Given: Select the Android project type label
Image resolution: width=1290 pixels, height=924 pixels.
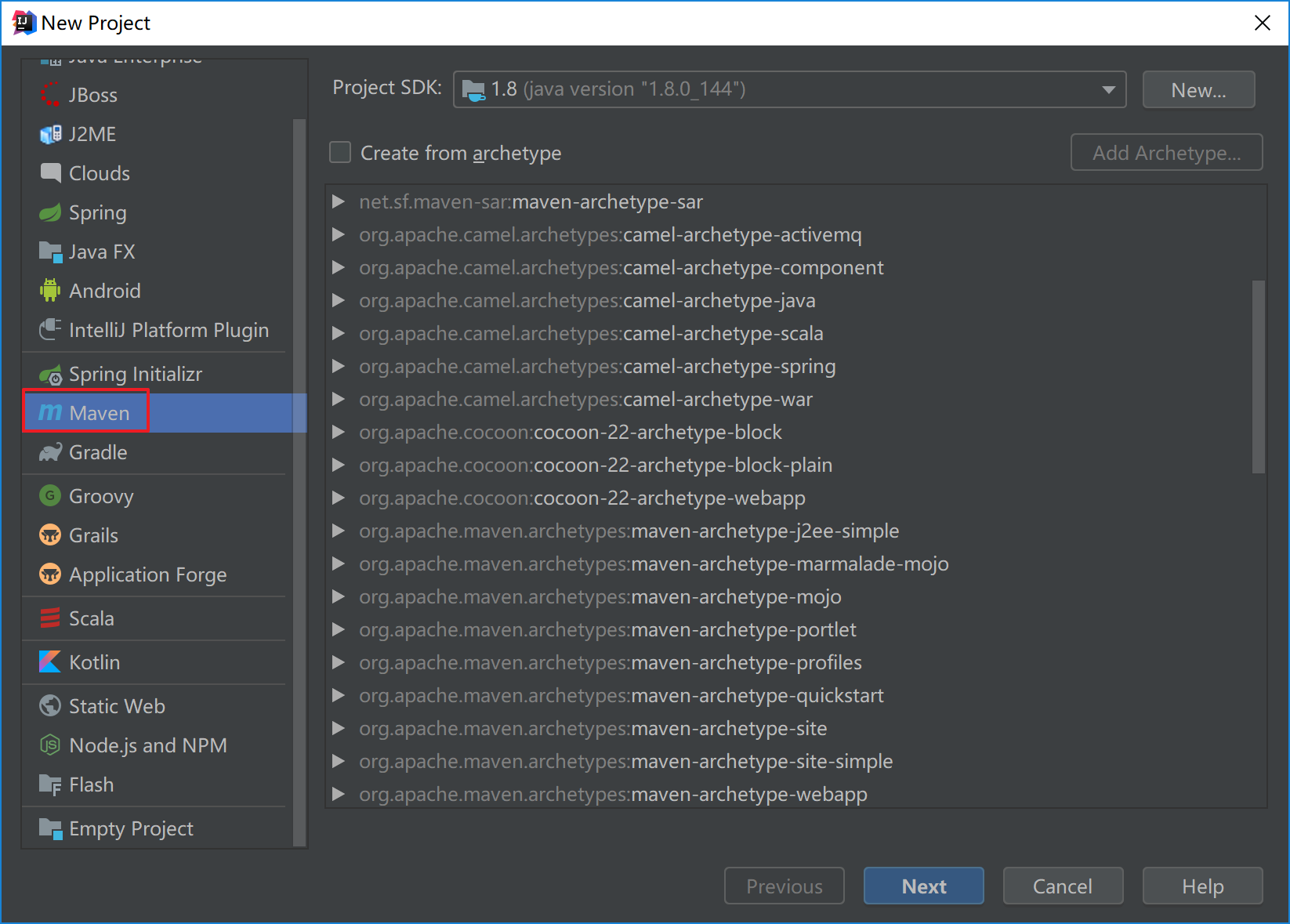Looking at the screenshot, I should [x=105, y=291].
